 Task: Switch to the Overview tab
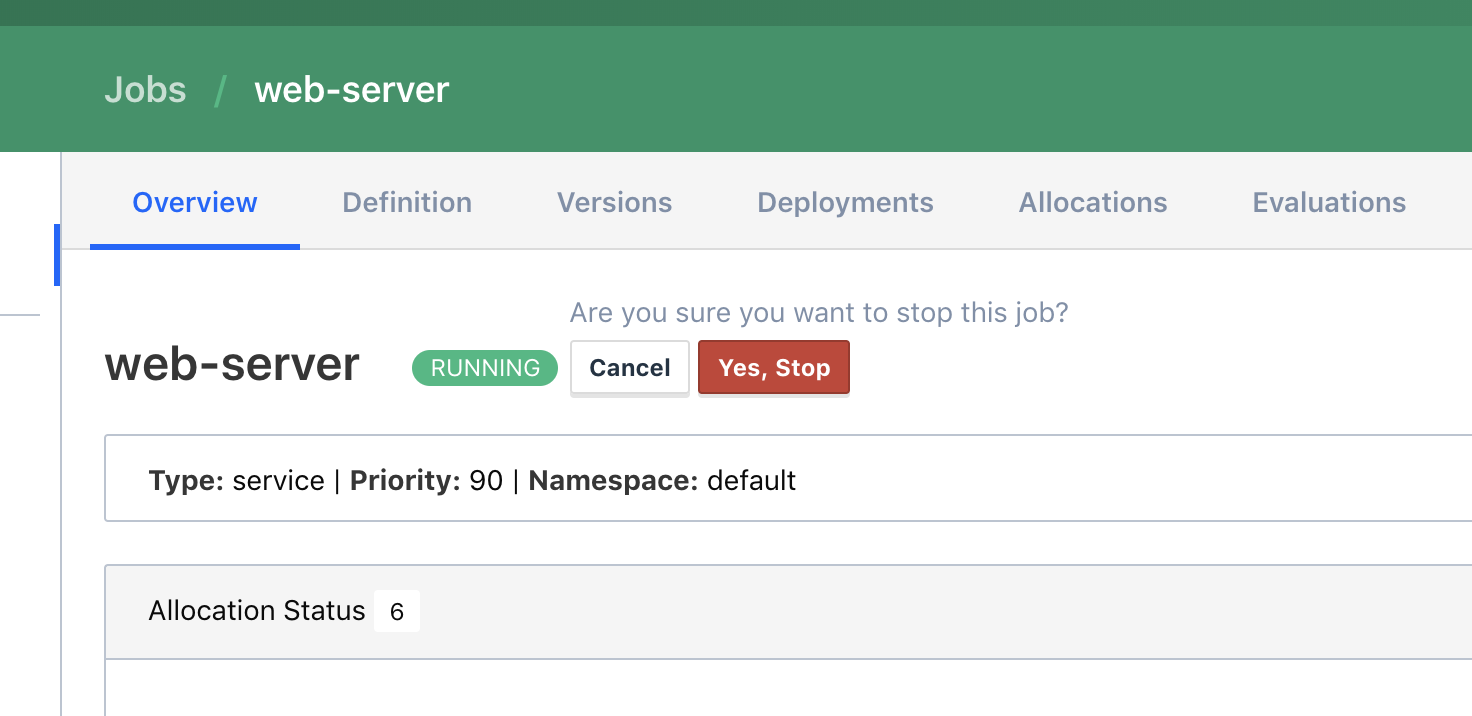[x=195, y=203]
